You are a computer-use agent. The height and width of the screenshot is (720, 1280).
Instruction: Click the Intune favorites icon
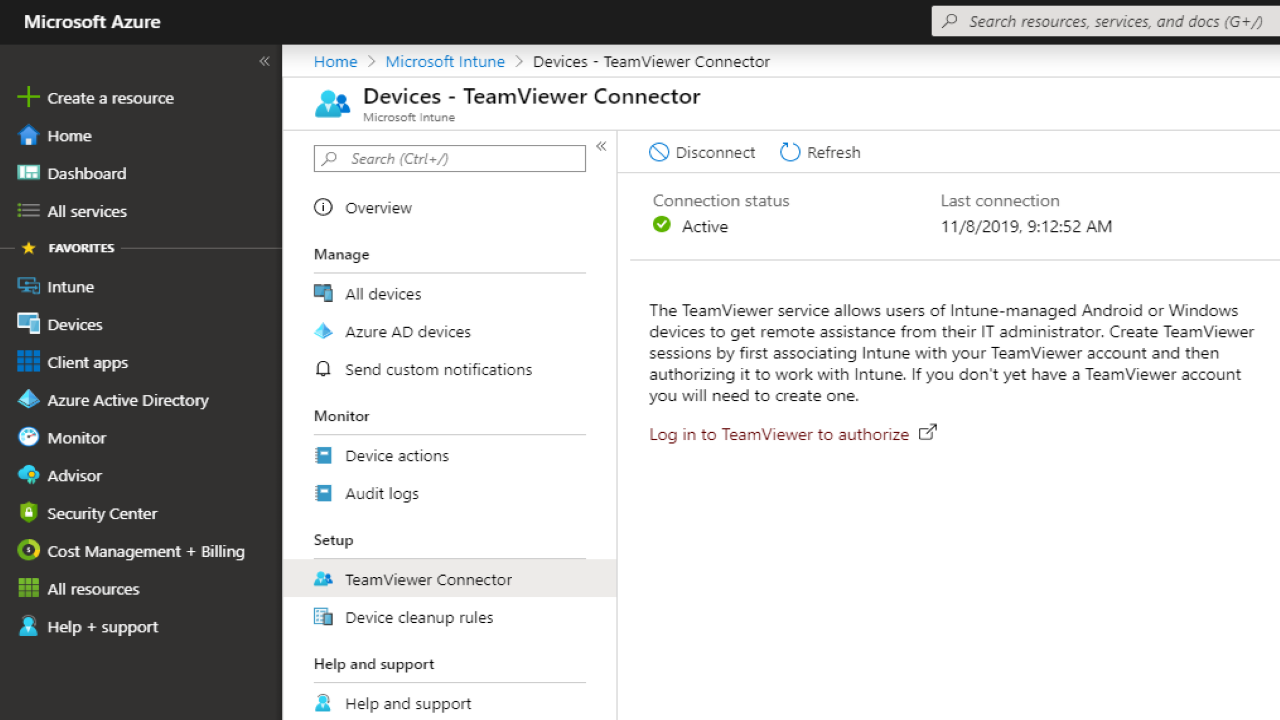click(28, 287)
